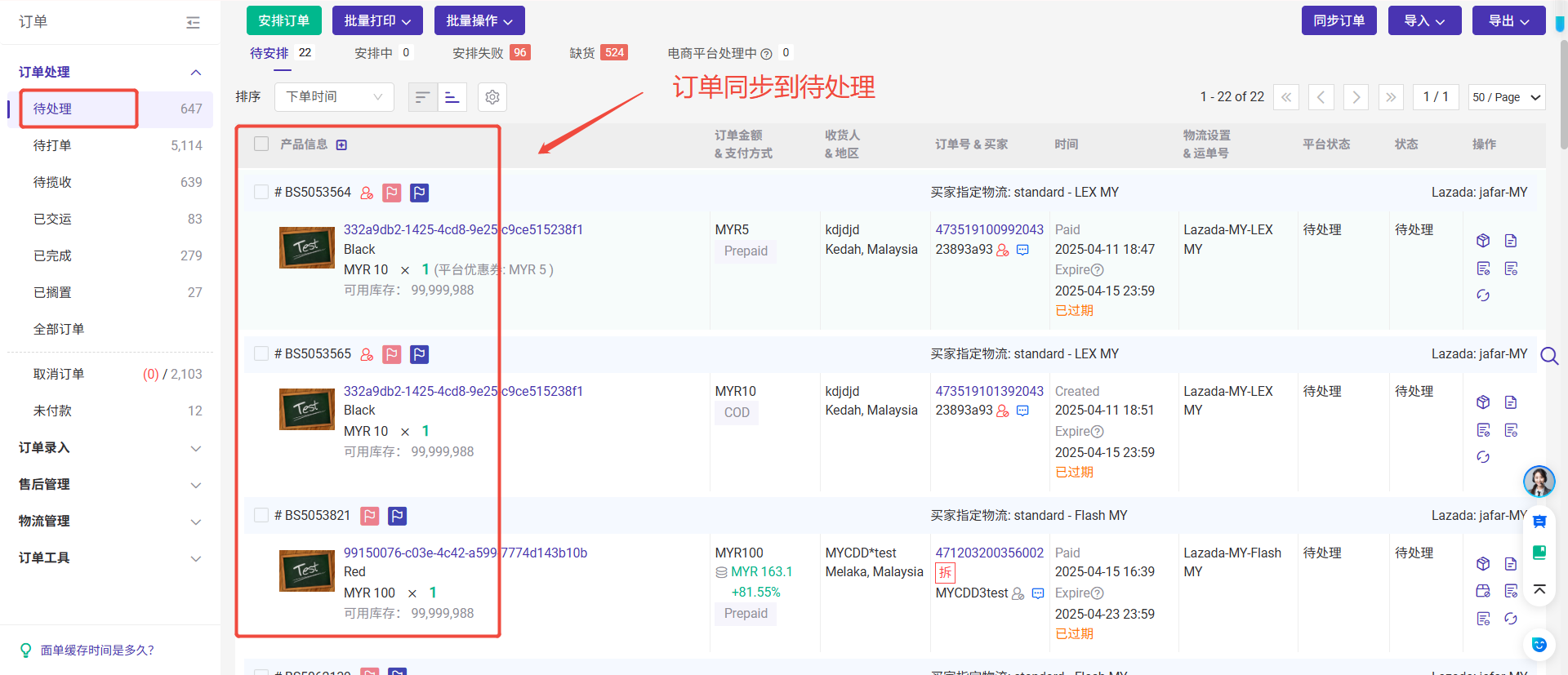Check the select-all checkbox in table header
The height and width of the screenshot is (675, 1568).
[261, 144]
